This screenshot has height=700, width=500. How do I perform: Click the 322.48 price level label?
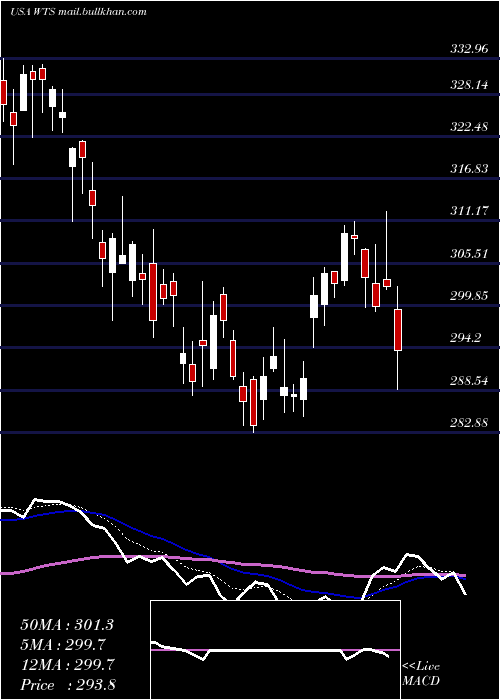click(469, 127)
